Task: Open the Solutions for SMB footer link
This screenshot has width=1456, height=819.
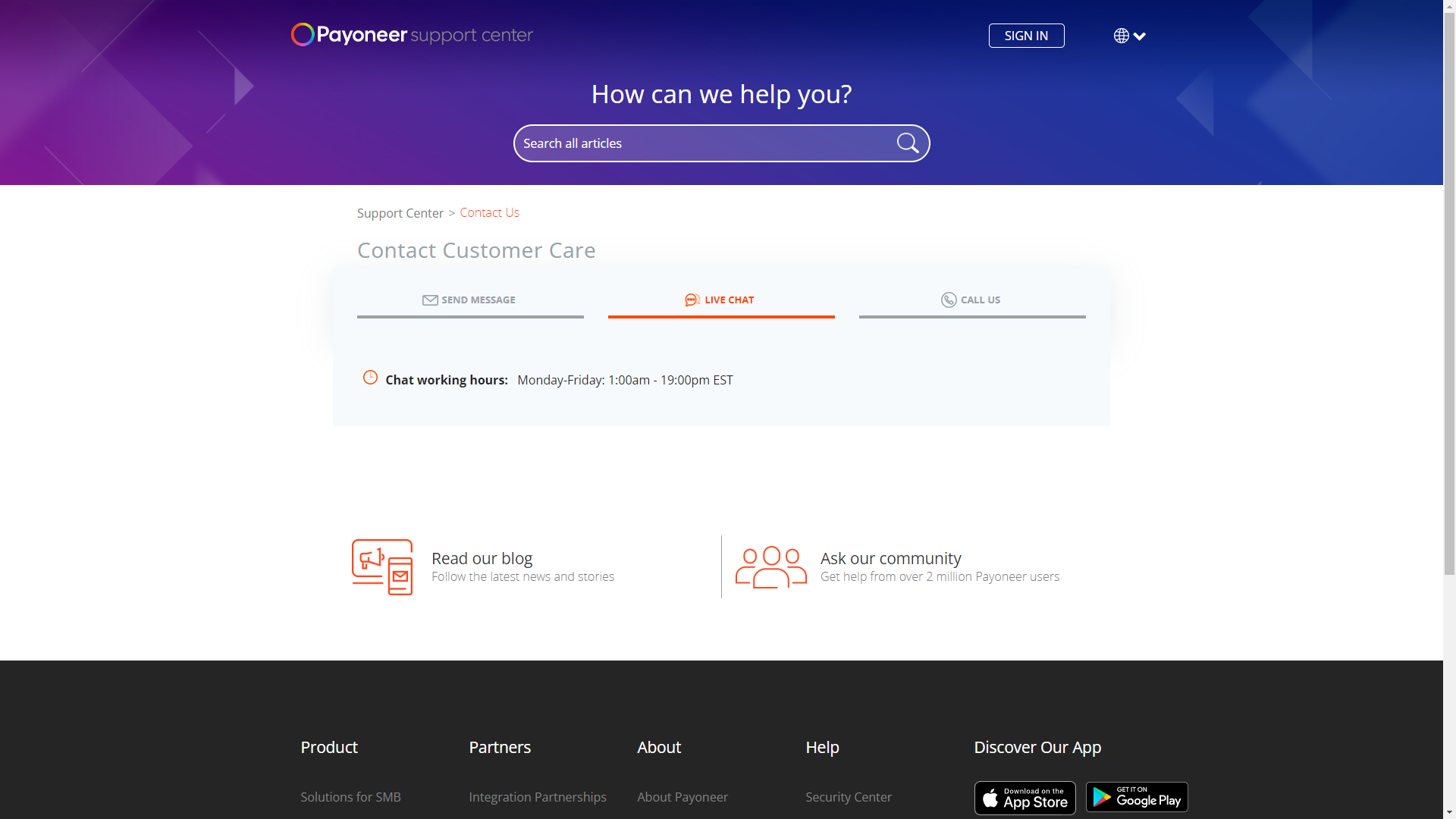Action: click(350, 797)
